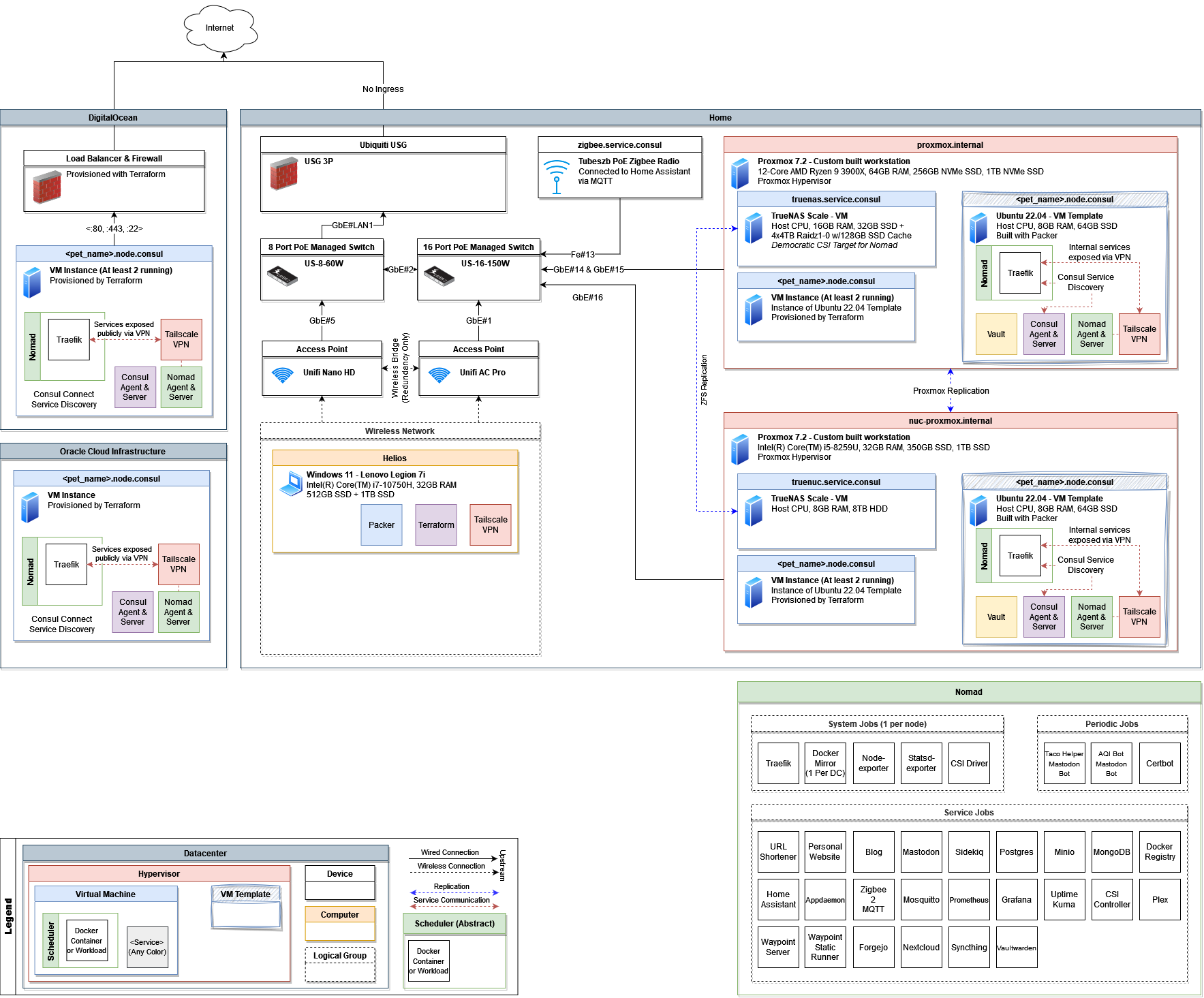Click the Nomad jobs panel header

click(x=969, y=692)
